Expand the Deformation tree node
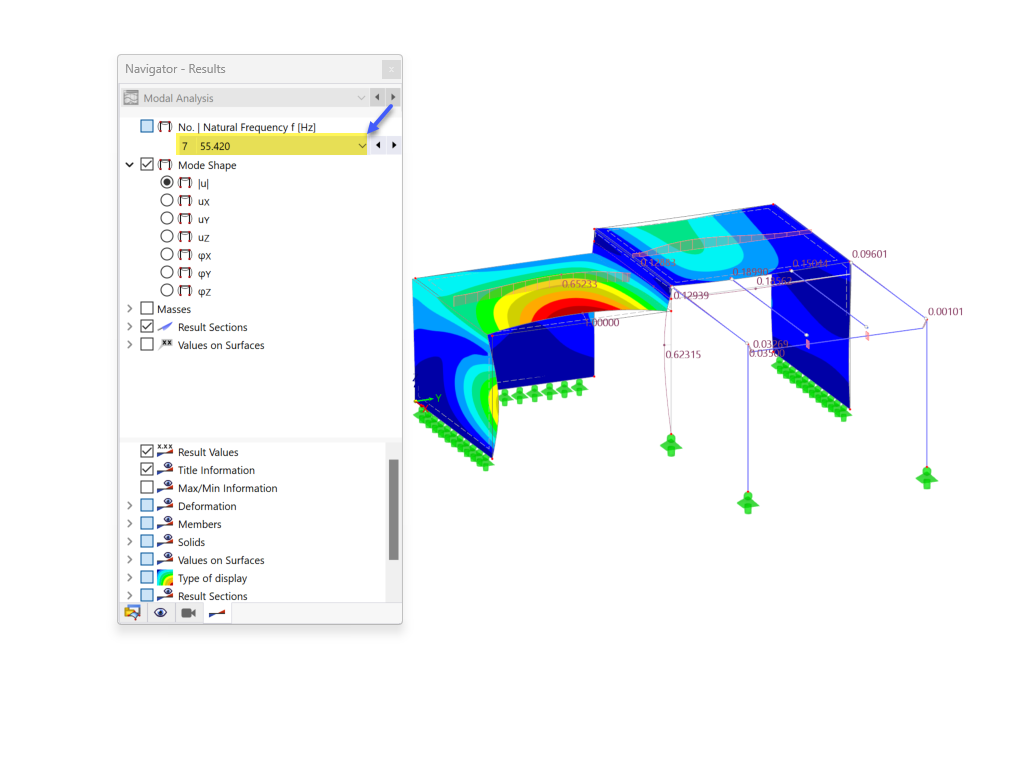Image resolution: width=1024 pixels, height=768 pixels. pos(129,505)
